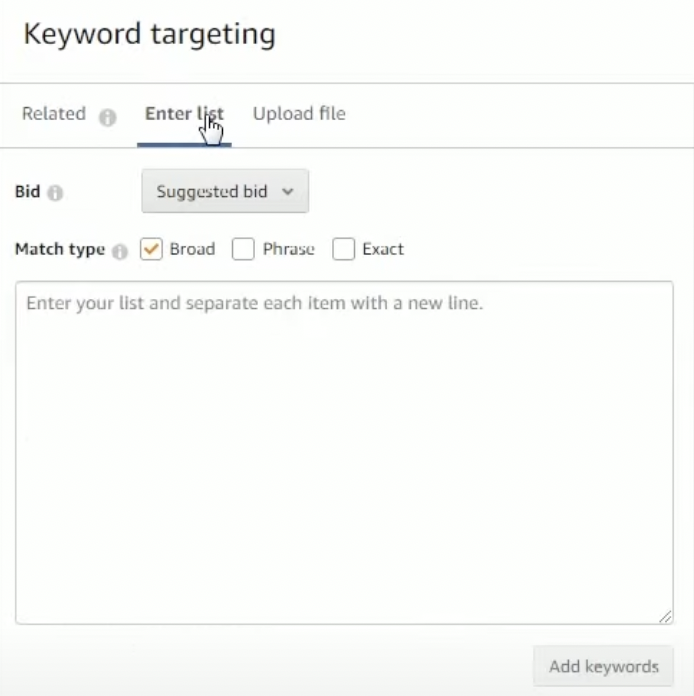This screenshot has height=696, width=694.
Task: Click the word Broad label text
Action: [192, 250]
